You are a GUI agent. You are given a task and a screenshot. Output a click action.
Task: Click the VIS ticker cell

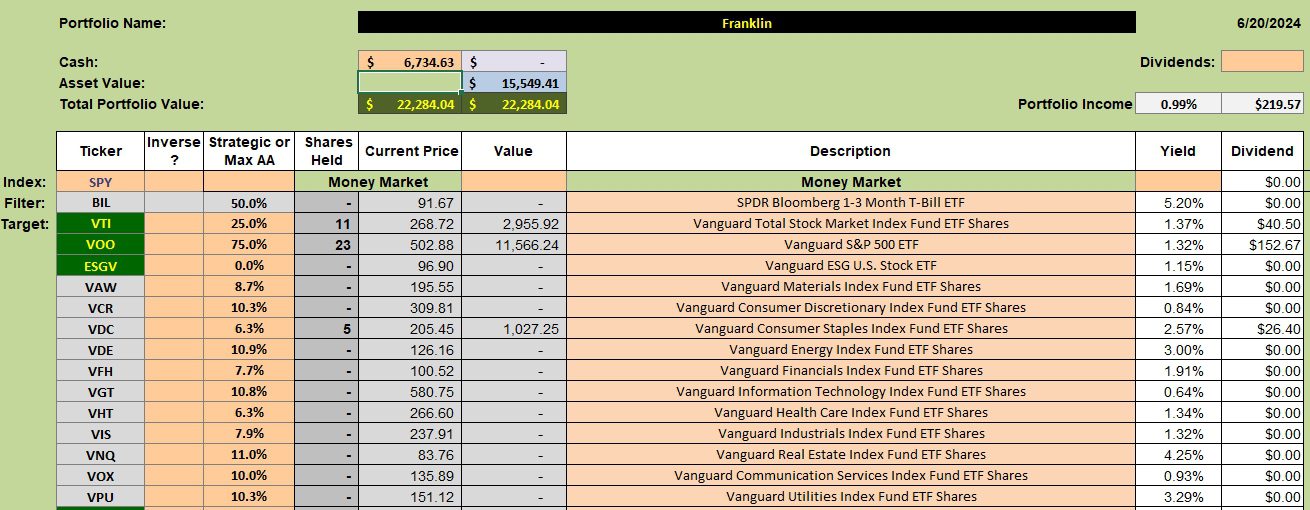coord(100,434)
